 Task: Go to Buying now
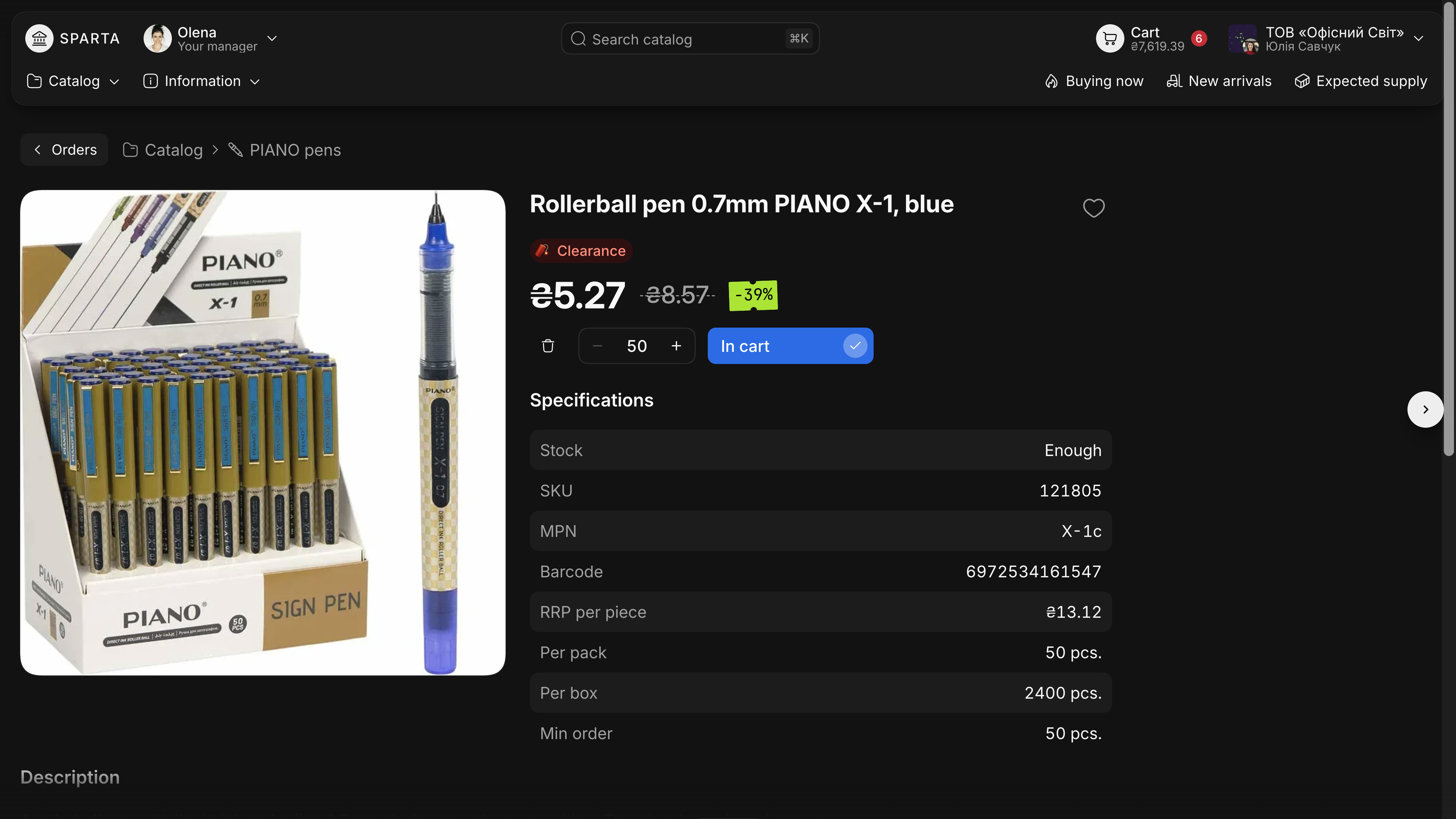[1094, 81]
